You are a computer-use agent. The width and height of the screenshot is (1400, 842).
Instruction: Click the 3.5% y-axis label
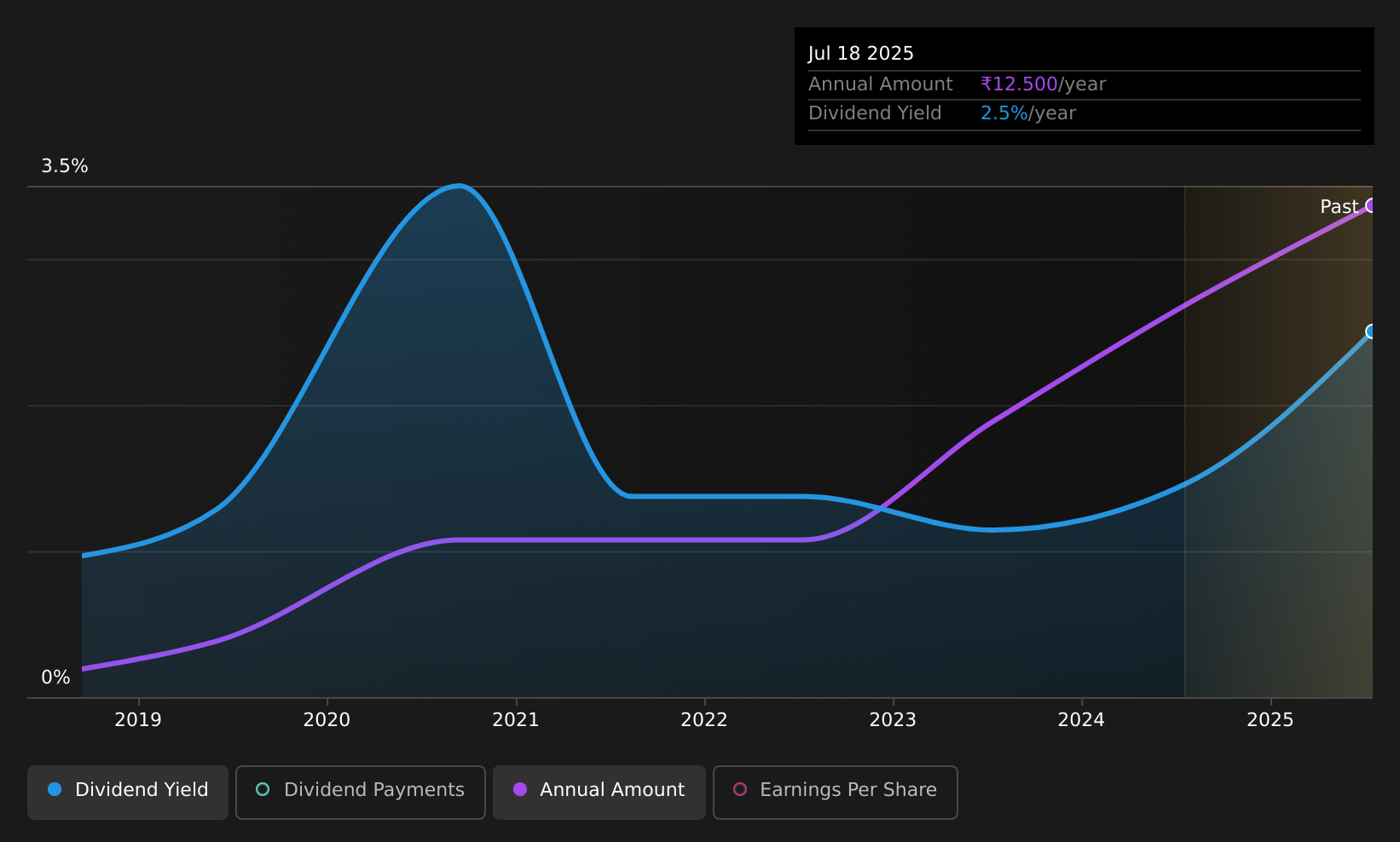(x=65, y=166)
